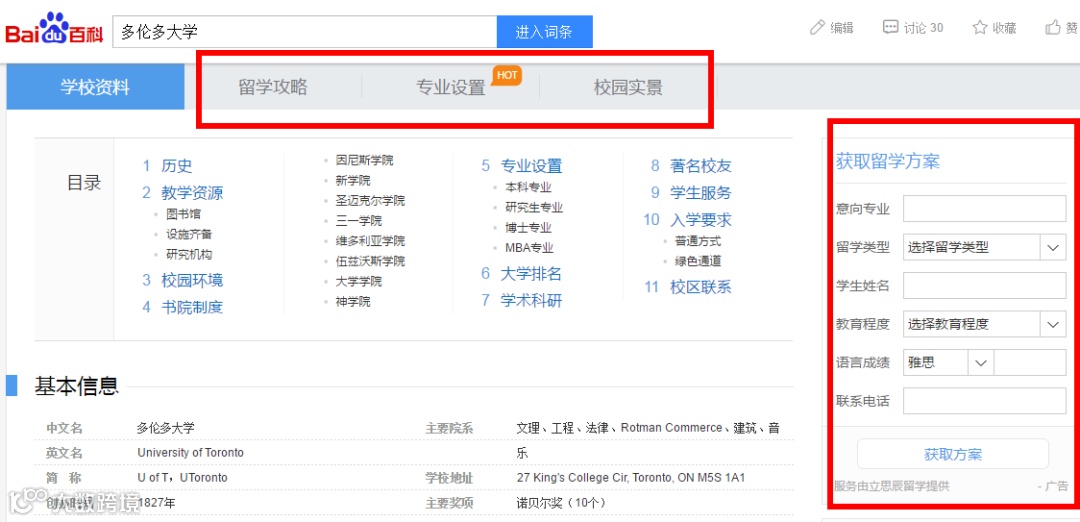Open the 新学院 entry
Viewport: 1080px width, 522px height.
click(x=353, y=180)
